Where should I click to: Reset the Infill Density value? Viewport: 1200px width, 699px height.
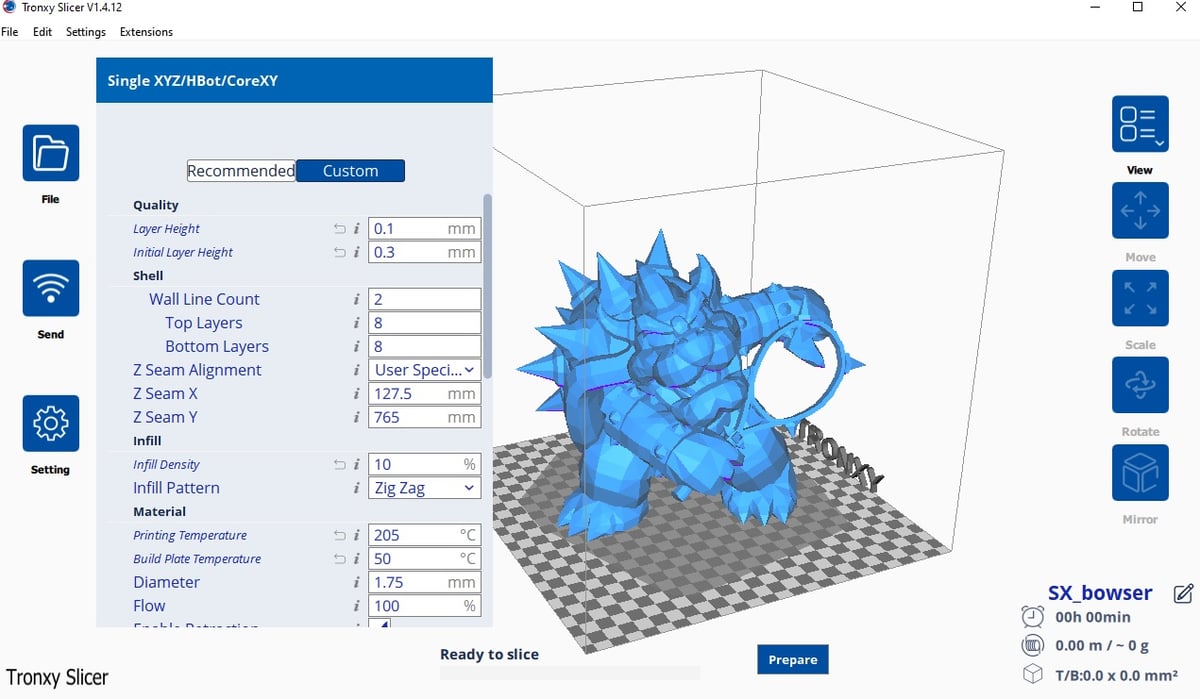340,465
